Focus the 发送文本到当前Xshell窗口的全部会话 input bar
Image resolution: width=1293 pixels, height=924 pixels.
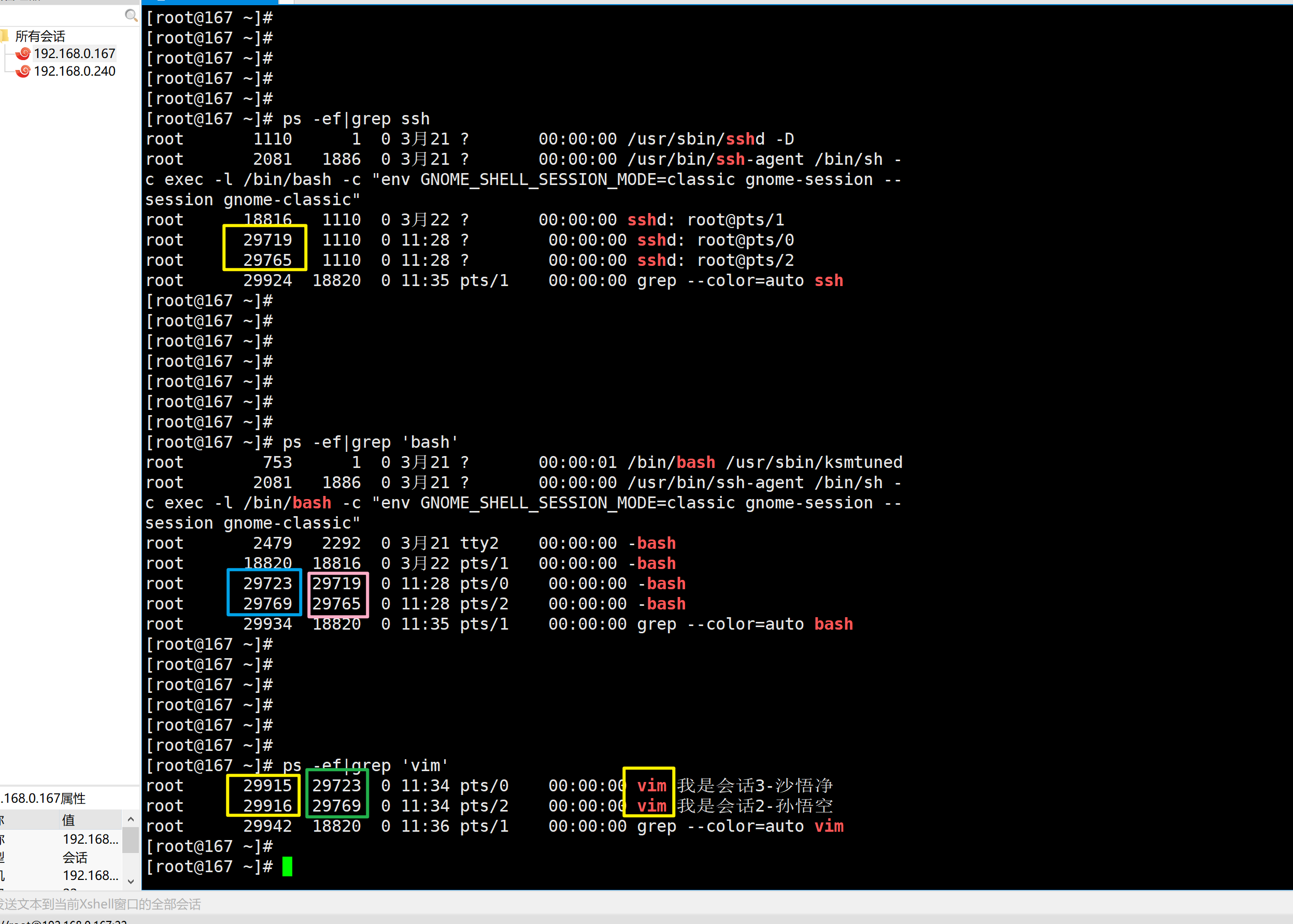pos(646,903)
